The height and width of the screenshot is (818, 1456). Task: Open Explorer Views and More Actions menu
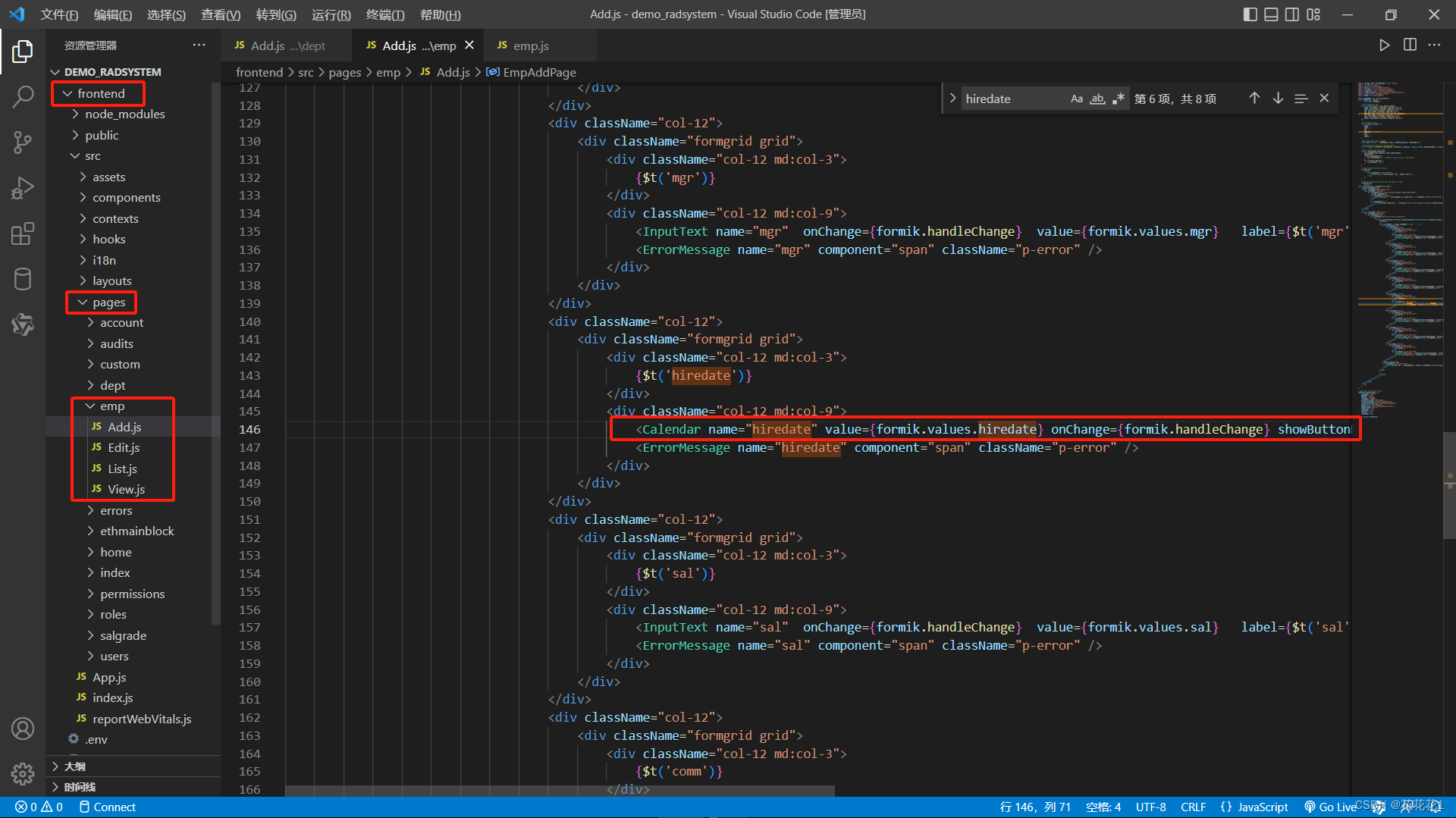199,45
